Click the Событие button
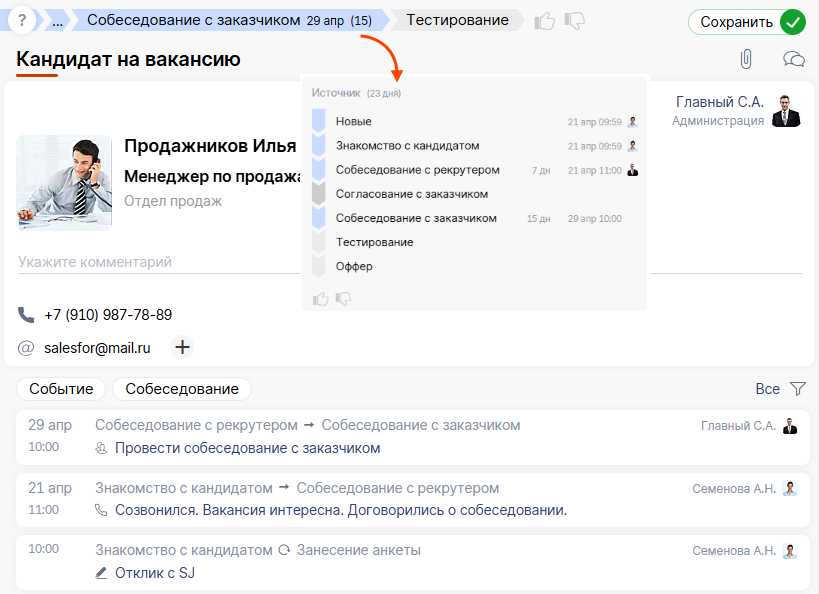819x594 pixels. (x=61, y=389)
